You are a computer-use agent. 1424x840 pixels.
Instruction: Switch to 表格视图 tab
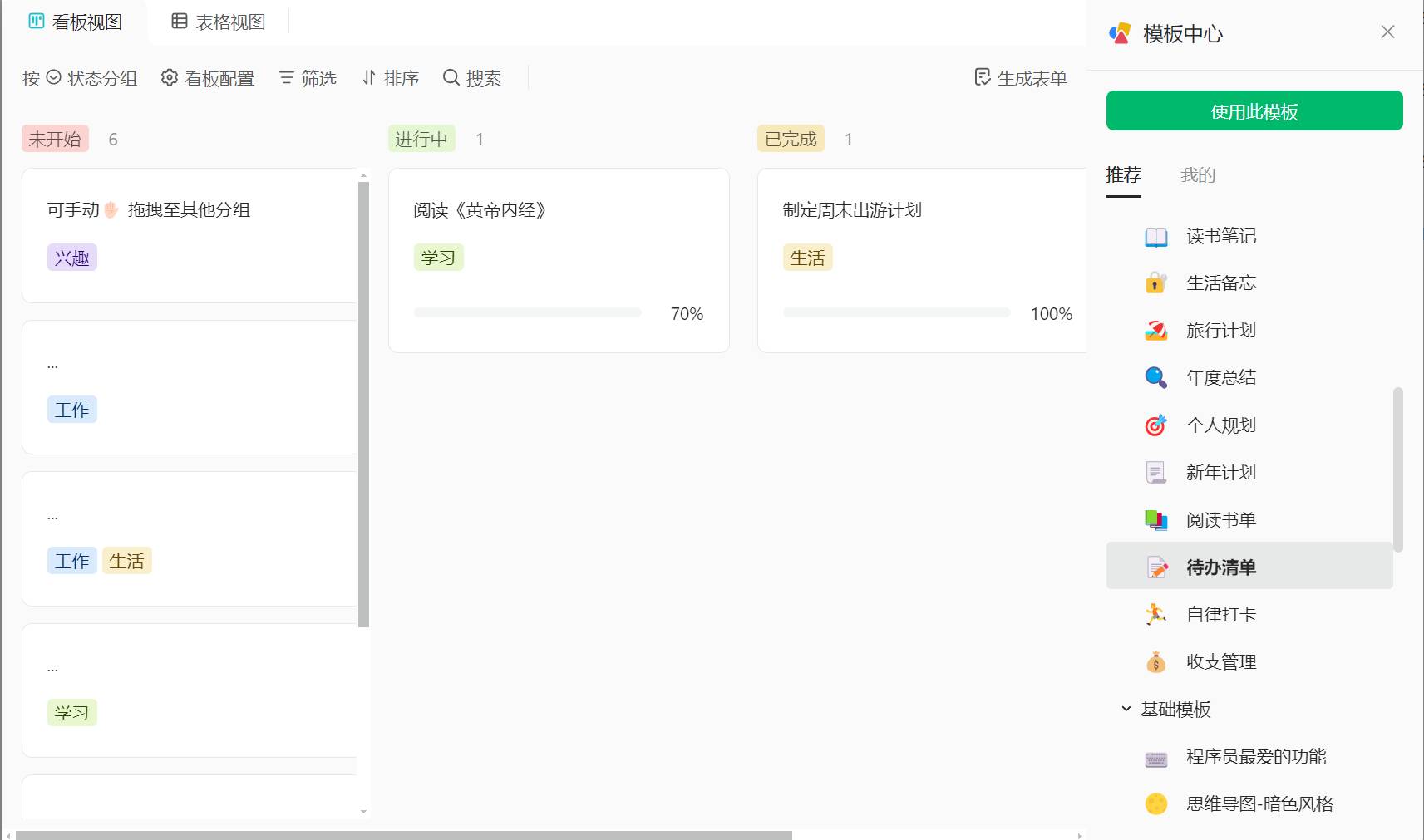click(x=219, y=22)
